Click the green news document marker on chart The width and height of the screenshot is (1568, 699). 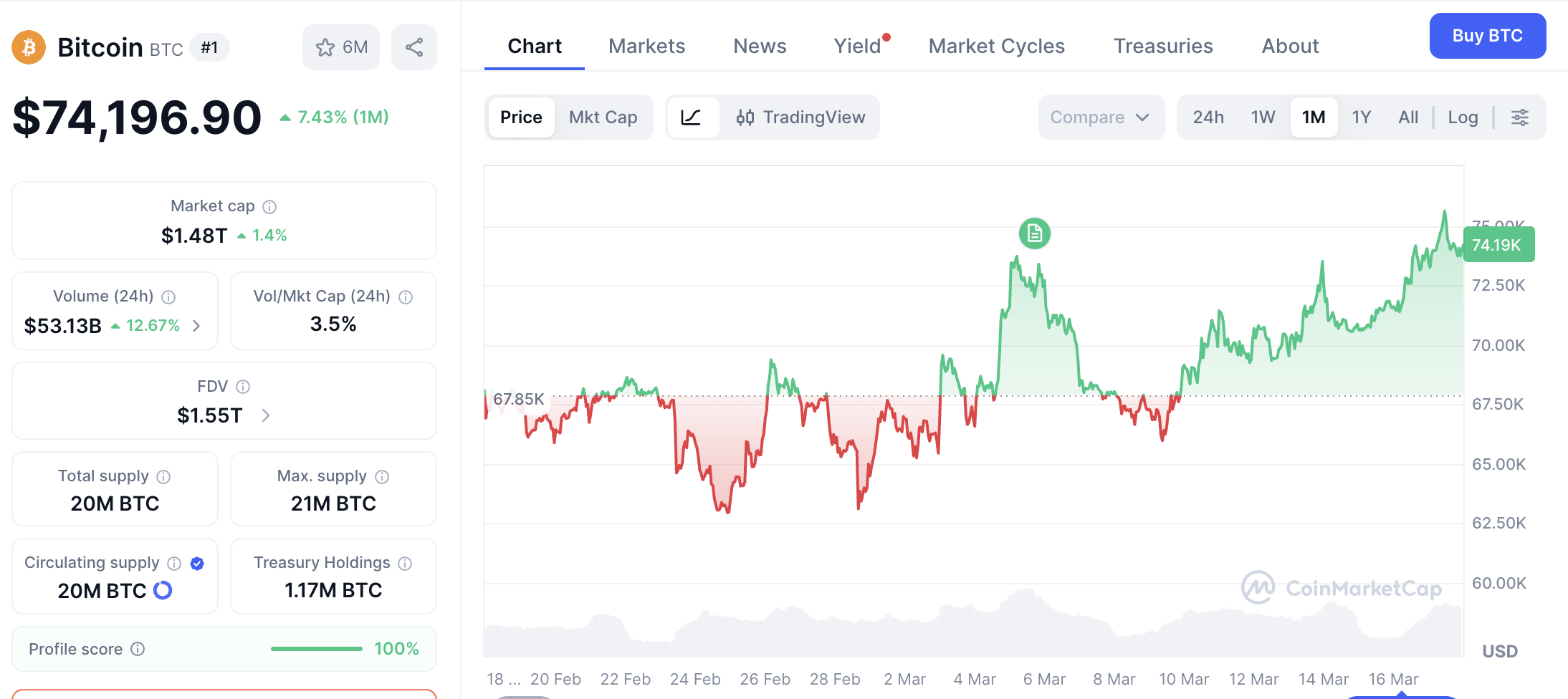coord(1034,233)
